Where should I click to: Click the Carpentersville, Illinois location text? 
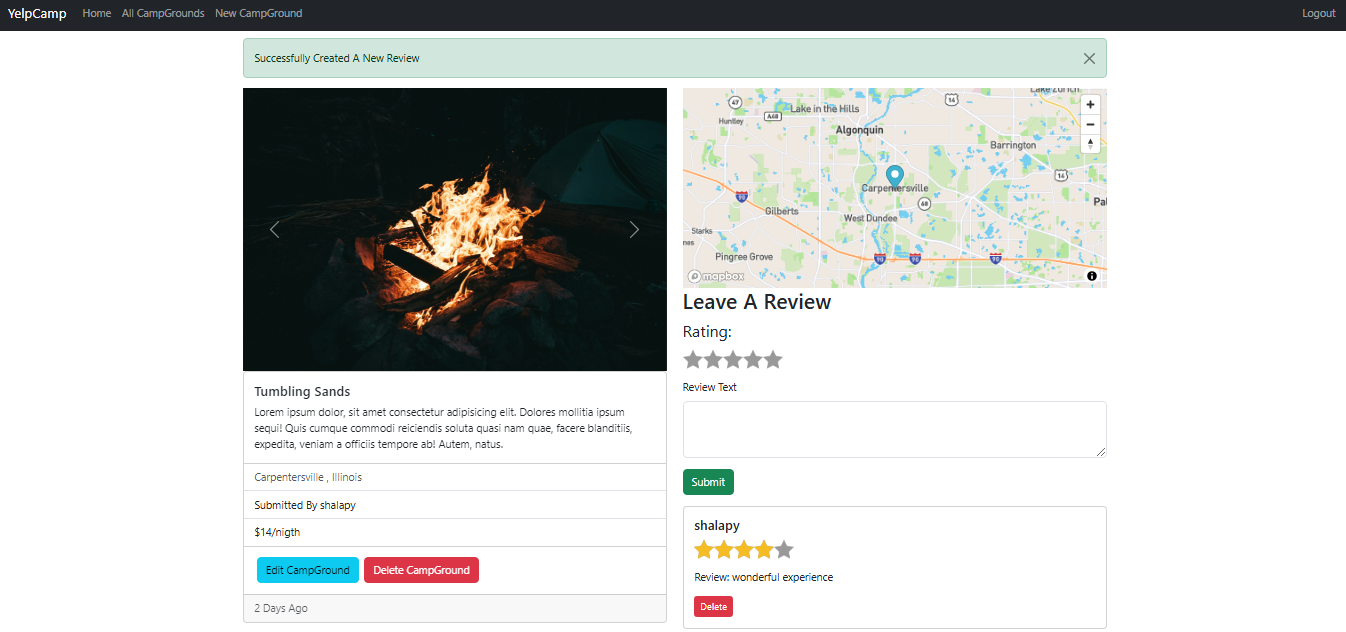[308, 477]
